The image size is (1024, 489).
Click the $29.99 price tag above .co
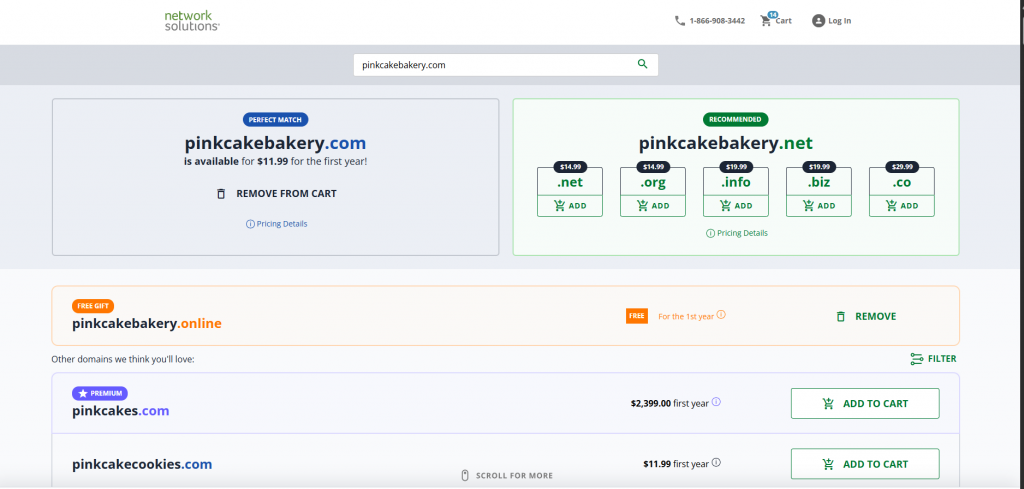[x=901, y=167]
